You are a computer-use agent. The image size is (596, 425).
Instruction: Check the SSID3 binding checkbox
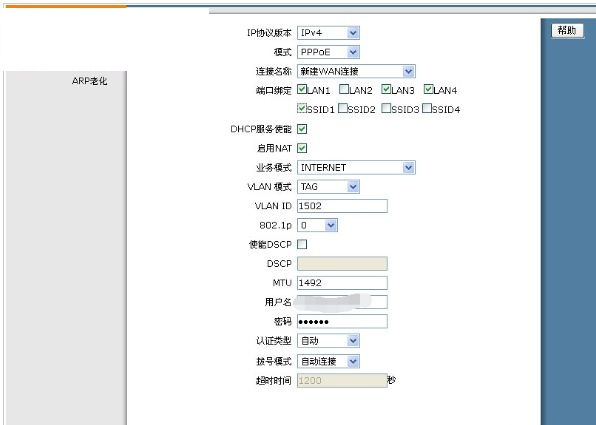point(386,108)
